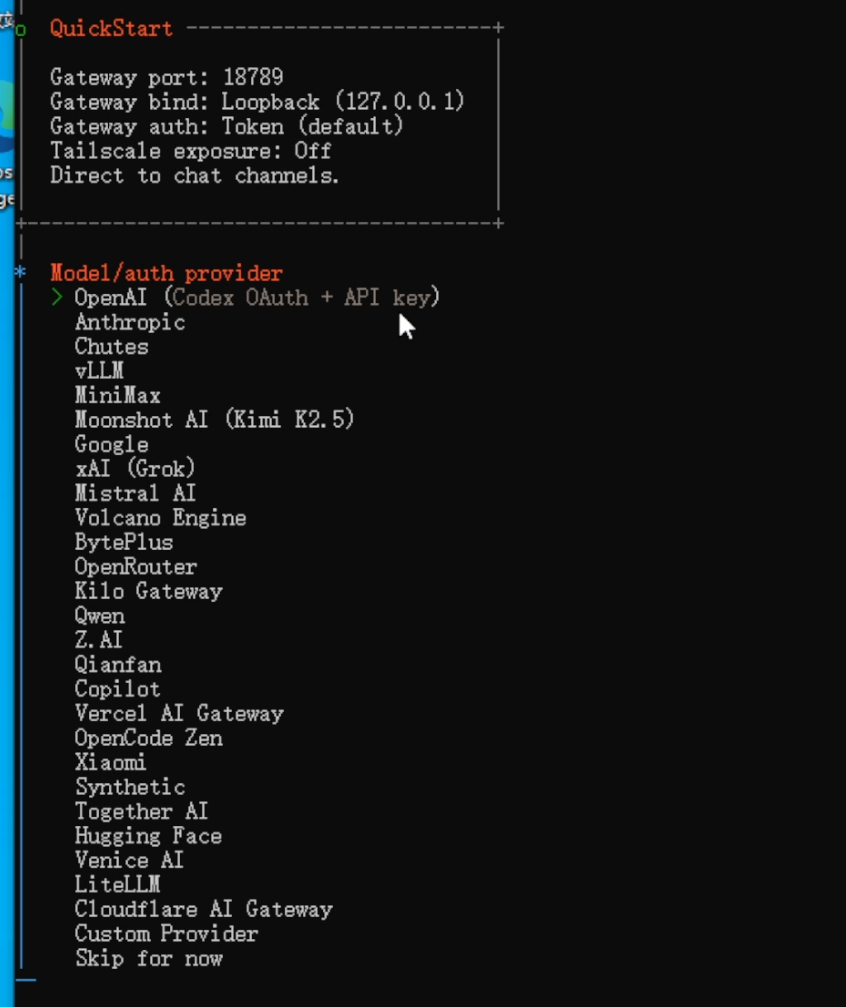Select the LiteLLM provider
This screenshot has height=1007, width=846.
[117, 885]
